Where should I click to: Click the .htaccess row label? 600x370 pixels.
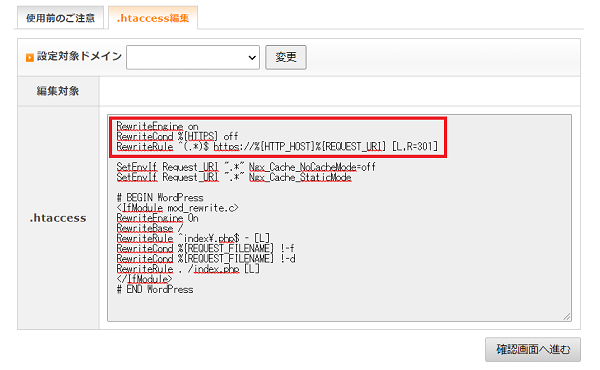coord(58,218)
